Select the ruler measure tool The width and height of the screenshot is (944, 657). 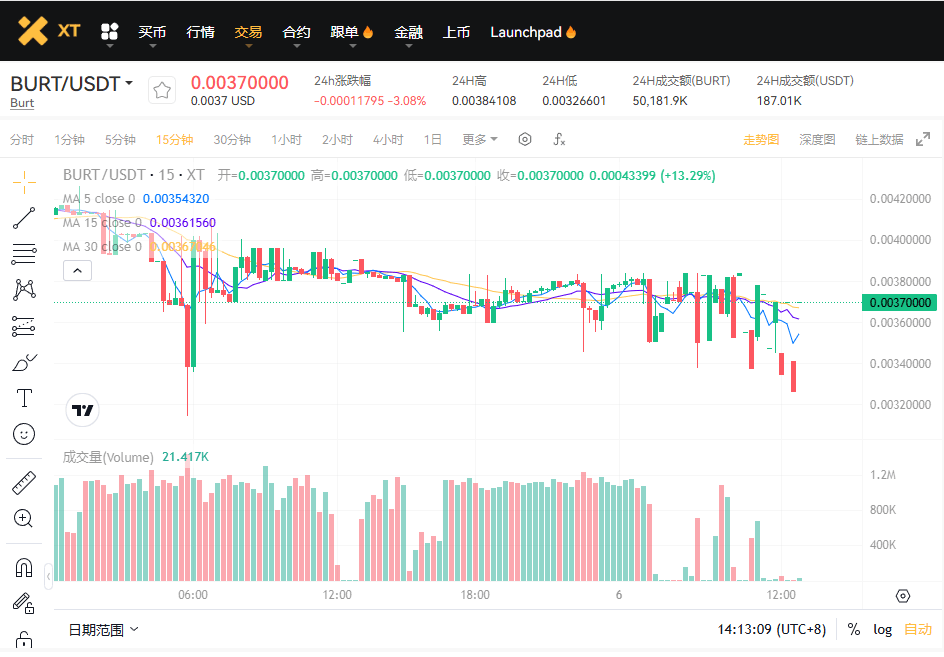tap(24, 483)
